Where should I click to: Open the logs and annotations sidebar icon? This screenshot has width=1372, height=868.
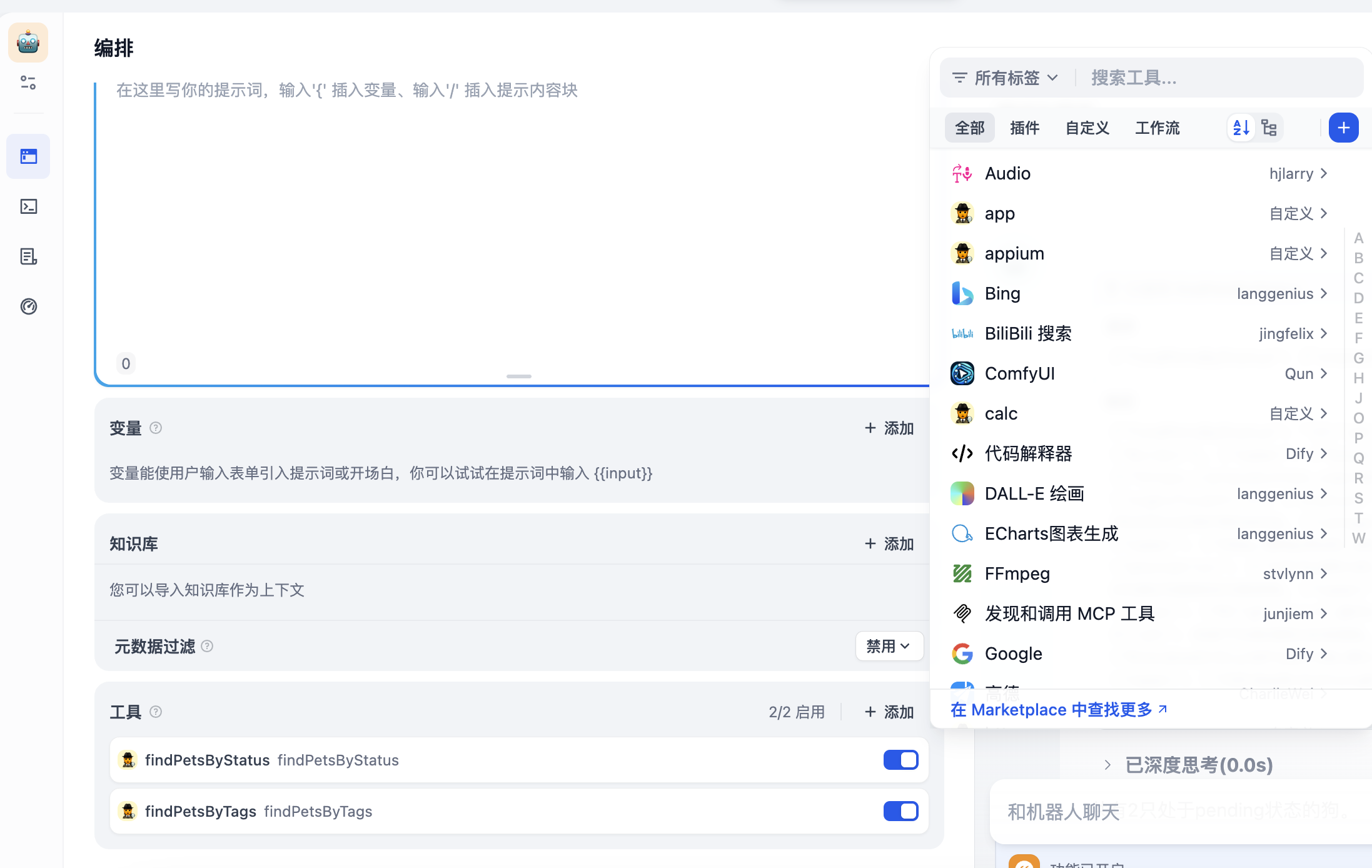click(28, 256)
